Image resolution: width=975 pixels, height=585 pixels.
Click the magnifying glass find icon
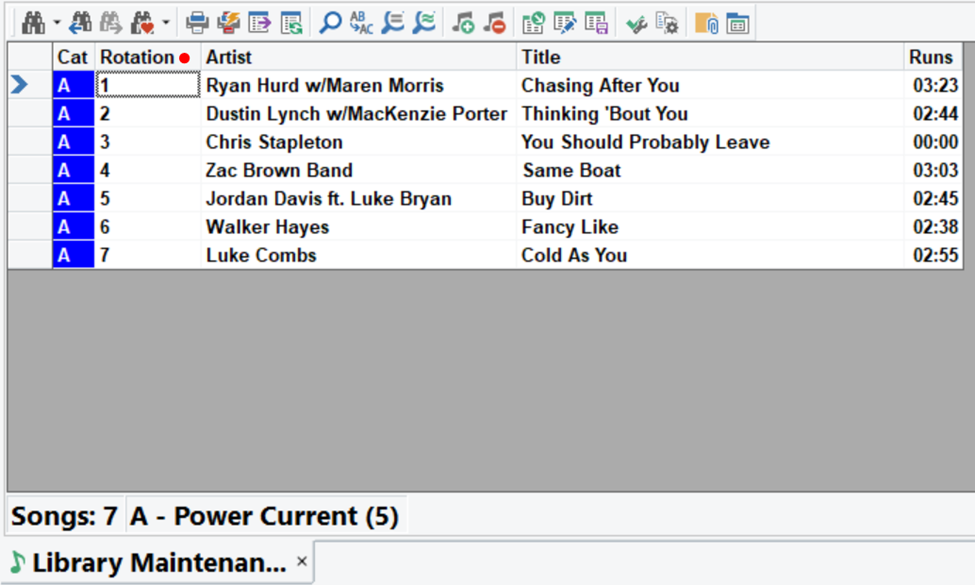(x=330, y=22)
